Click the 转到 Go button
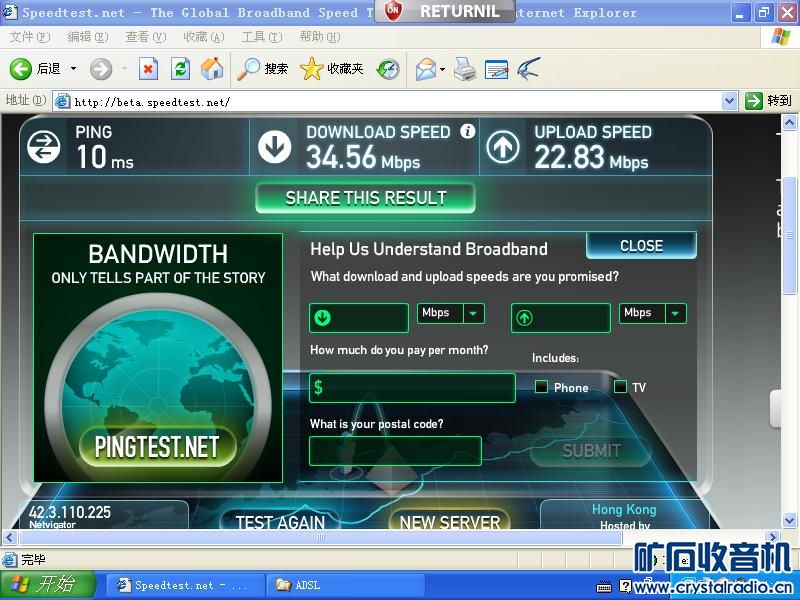 (769, 101)
